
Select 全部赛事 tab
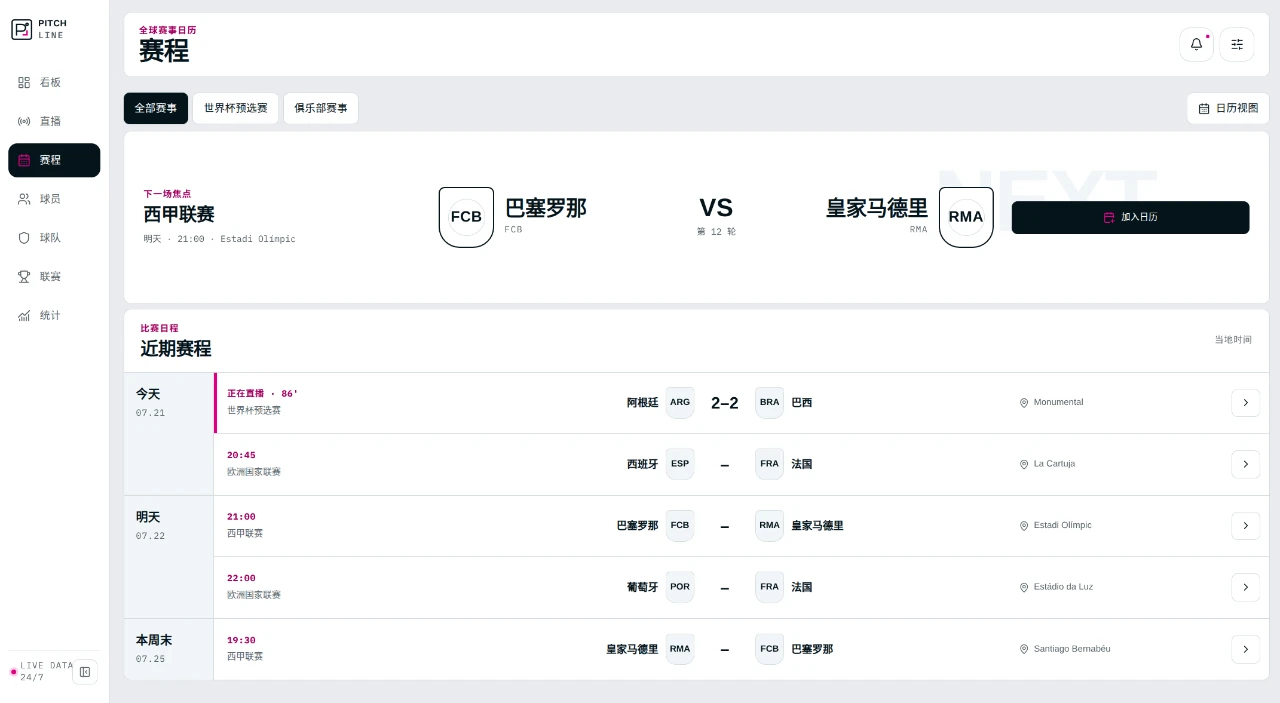point(156,108)
